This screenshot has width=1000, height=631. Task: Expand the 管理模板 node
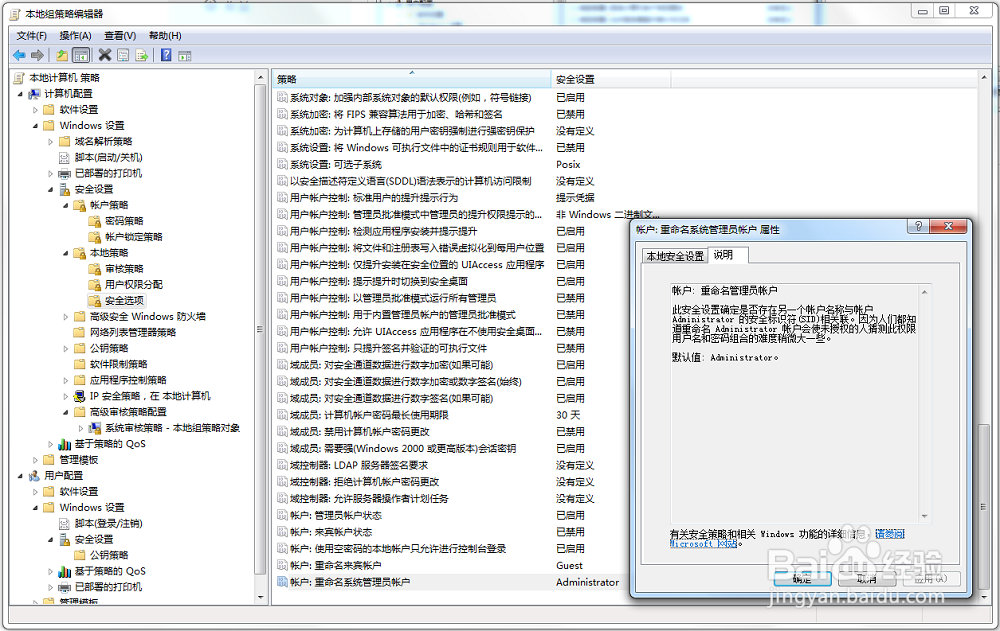click(x=34, y=460)
